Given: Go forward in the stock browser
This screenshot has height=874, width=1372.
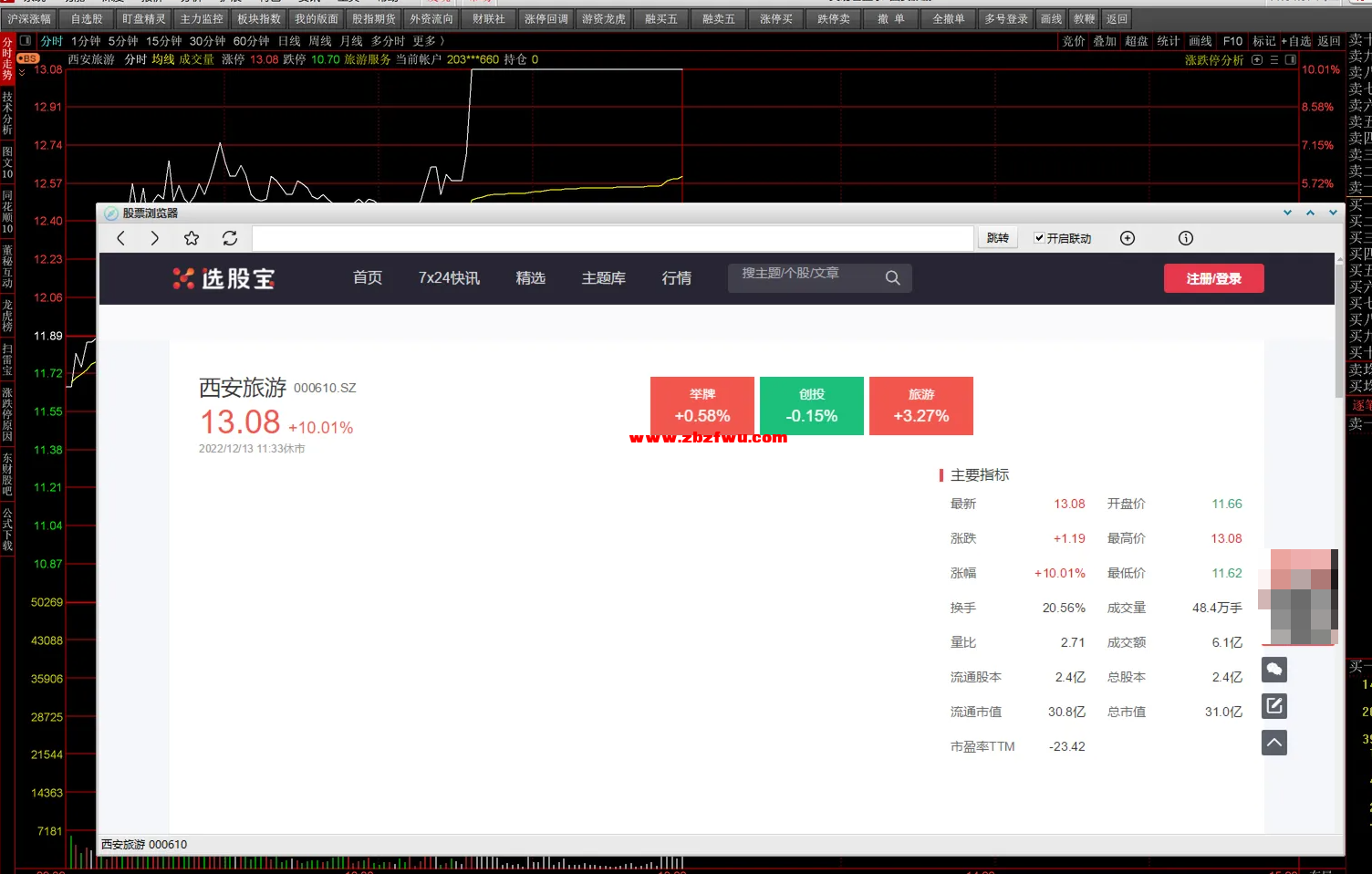Looking at the screenshot, I should coord(154,238).
